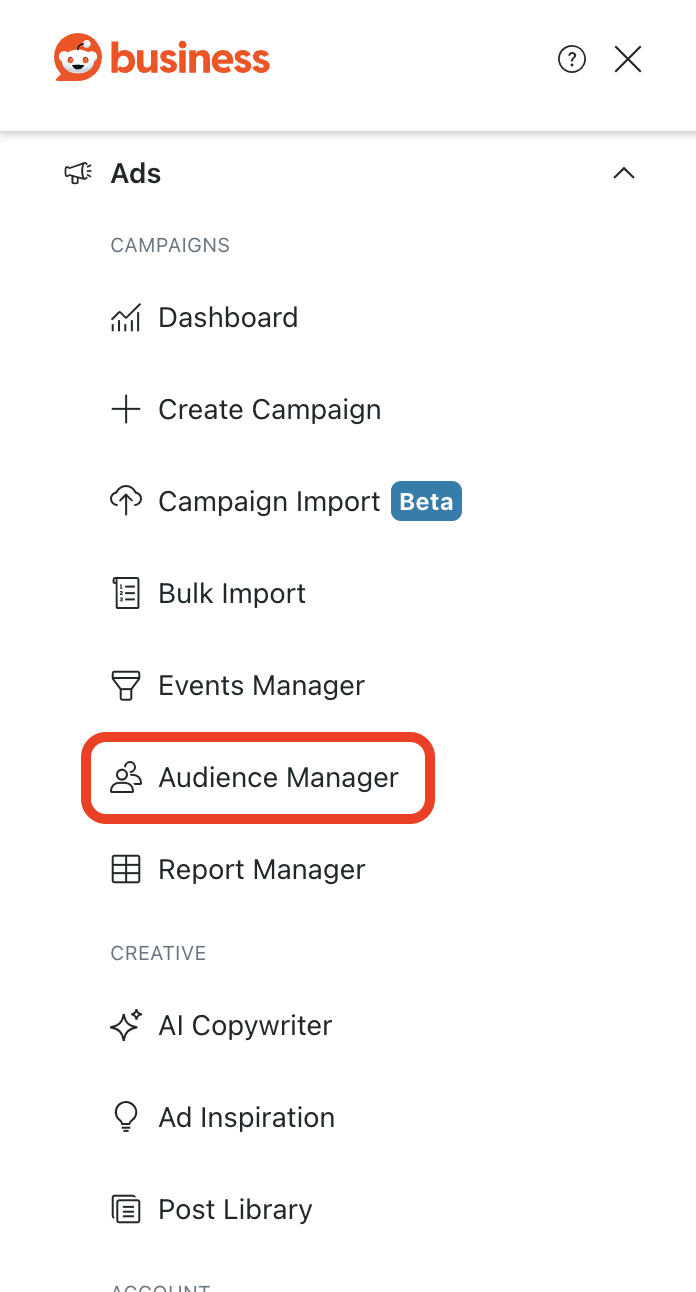
Task: Collapse the Ads section with the chevron
Action: point(623,173)
